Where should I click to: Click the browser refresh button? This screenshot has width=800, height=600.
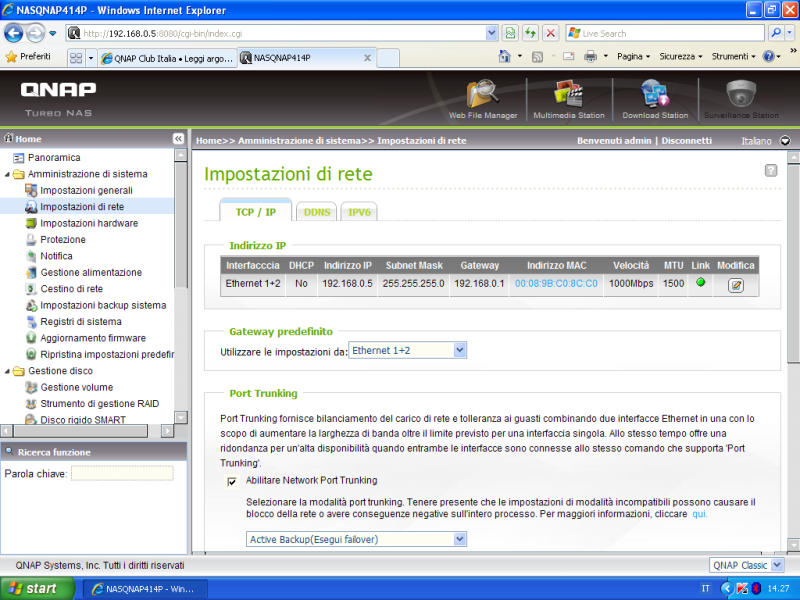(530, 33)
